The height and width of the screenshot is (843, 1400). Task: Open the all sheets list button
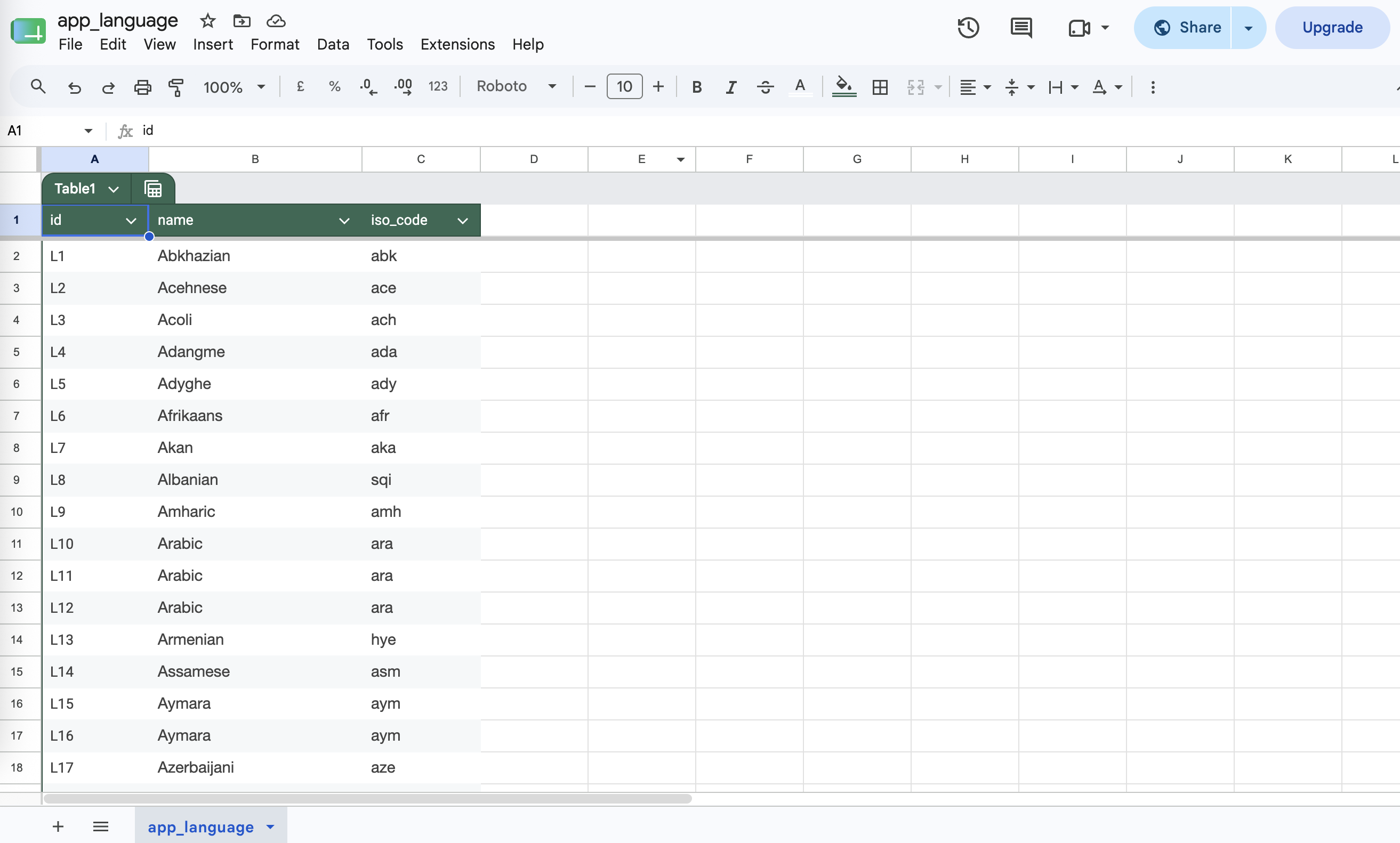pos(101,826)
